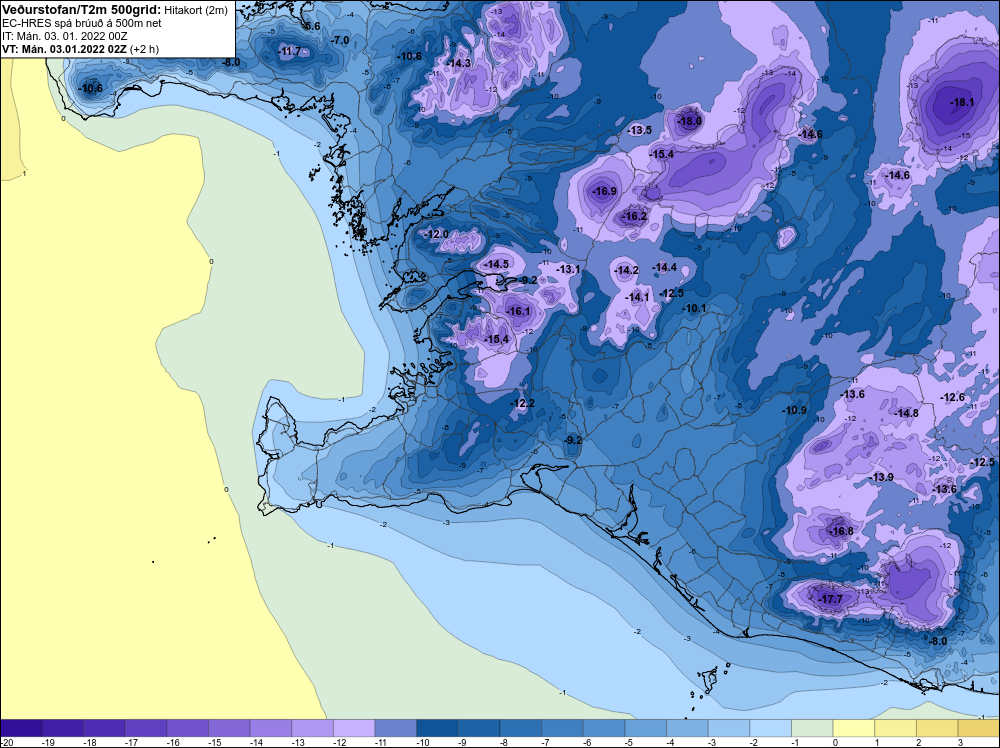Screen dimensions: 1000x748
Task: Click legend swatch between -11 and -10
Action: [395, 728]
